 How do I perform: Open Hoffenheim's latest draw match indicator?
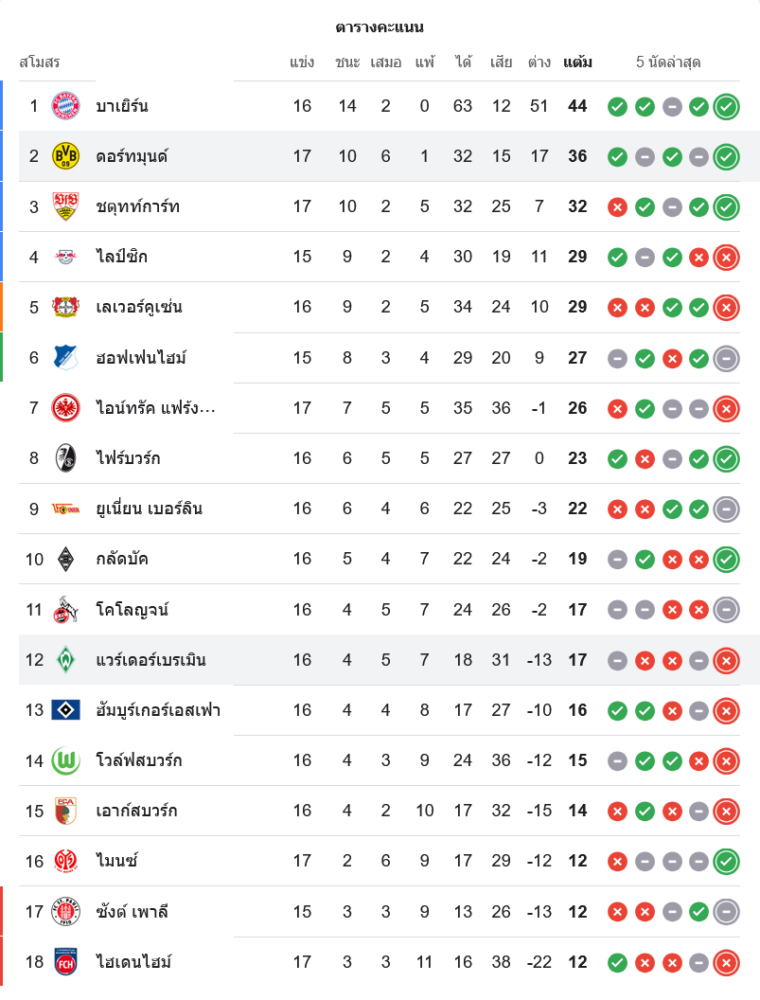point(727,358)
